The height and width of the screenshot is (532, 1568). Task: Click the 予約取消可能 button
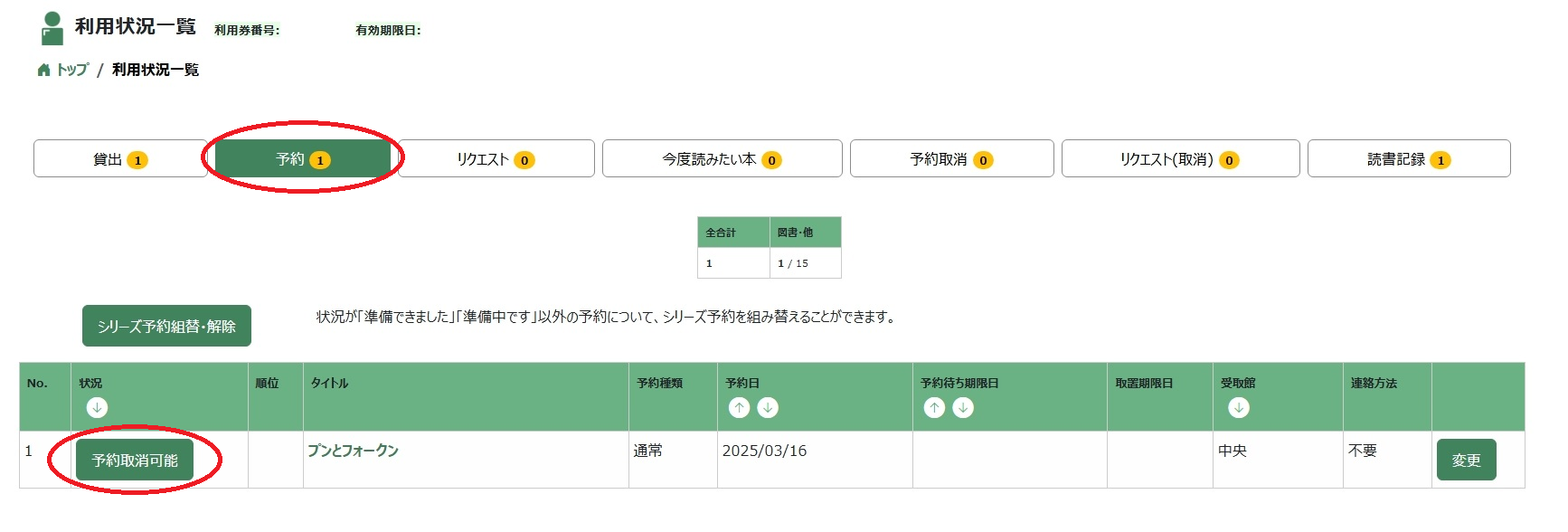135,460
